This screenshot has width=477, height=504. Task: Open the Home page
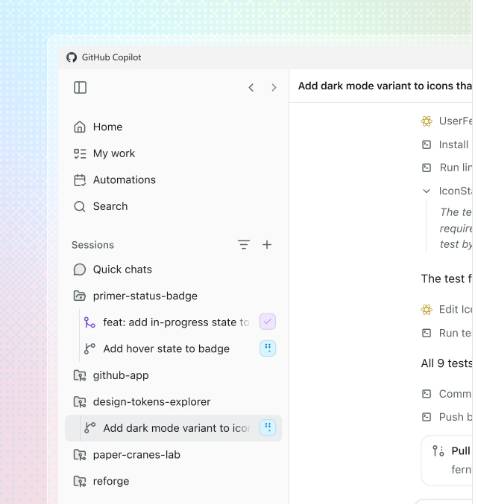[x=98, y=127]
